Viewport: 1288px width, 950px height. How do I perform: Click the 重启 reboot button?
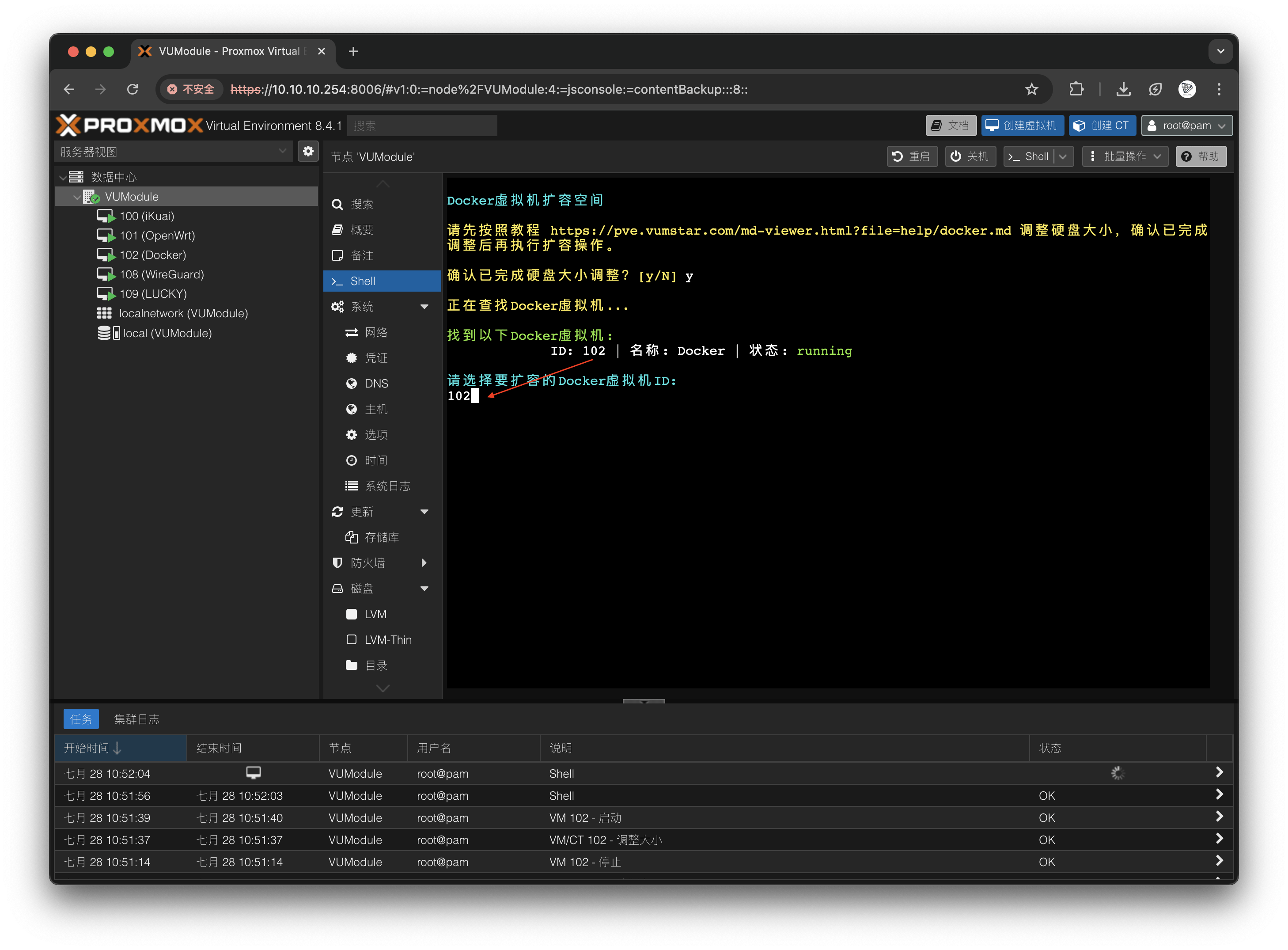click(912, 156)
